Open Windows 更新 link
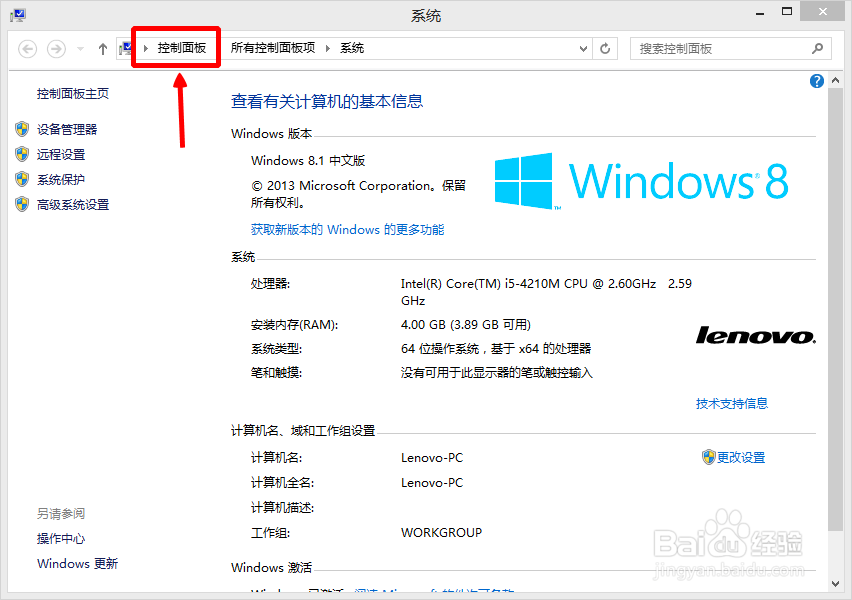This screenshot has width=852, height=600. [77, 564]
